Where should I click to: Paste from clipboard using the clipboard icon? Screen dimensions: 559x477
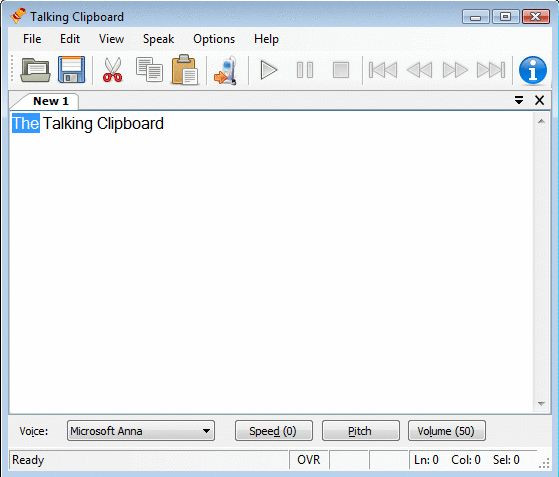(185, 70)
